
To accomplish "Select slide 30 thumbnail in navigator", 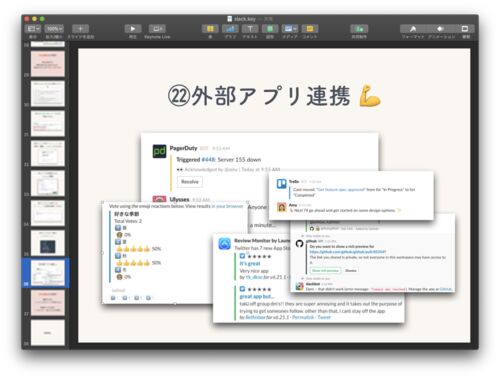I will (48, 93).
